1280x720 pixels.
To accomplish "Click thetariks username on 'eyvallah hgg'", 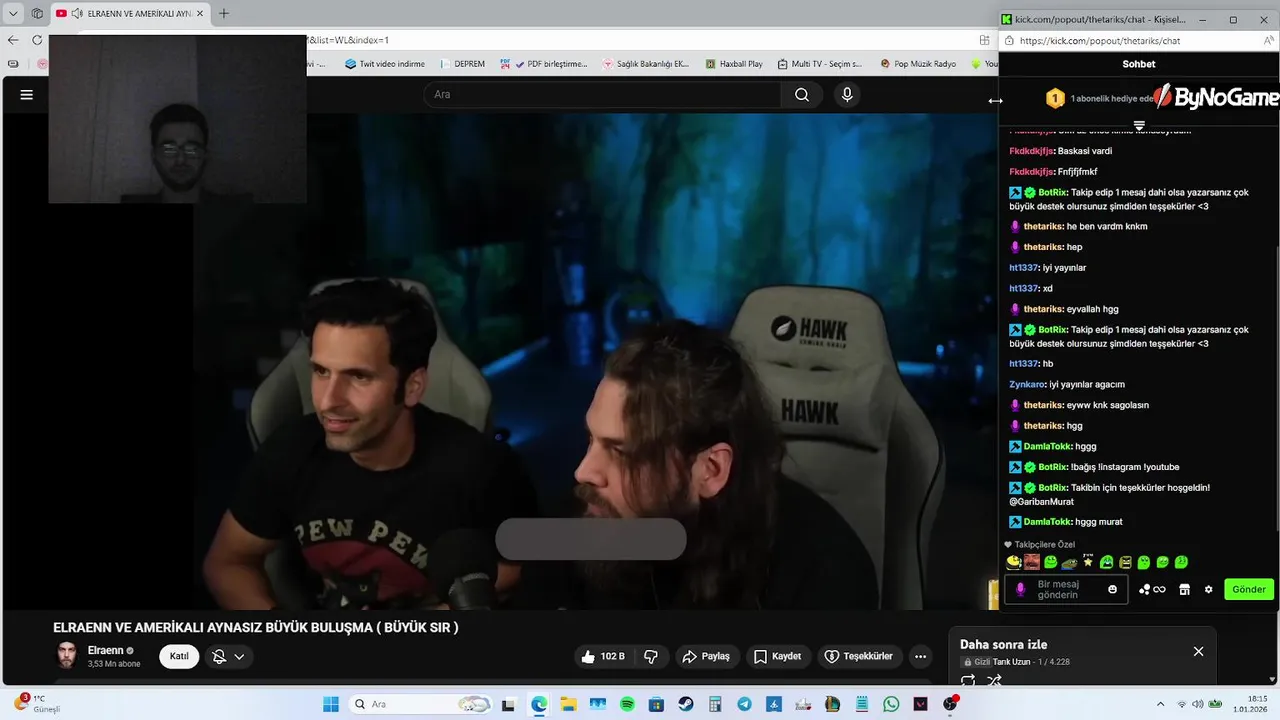I will tap(1043, 310).
